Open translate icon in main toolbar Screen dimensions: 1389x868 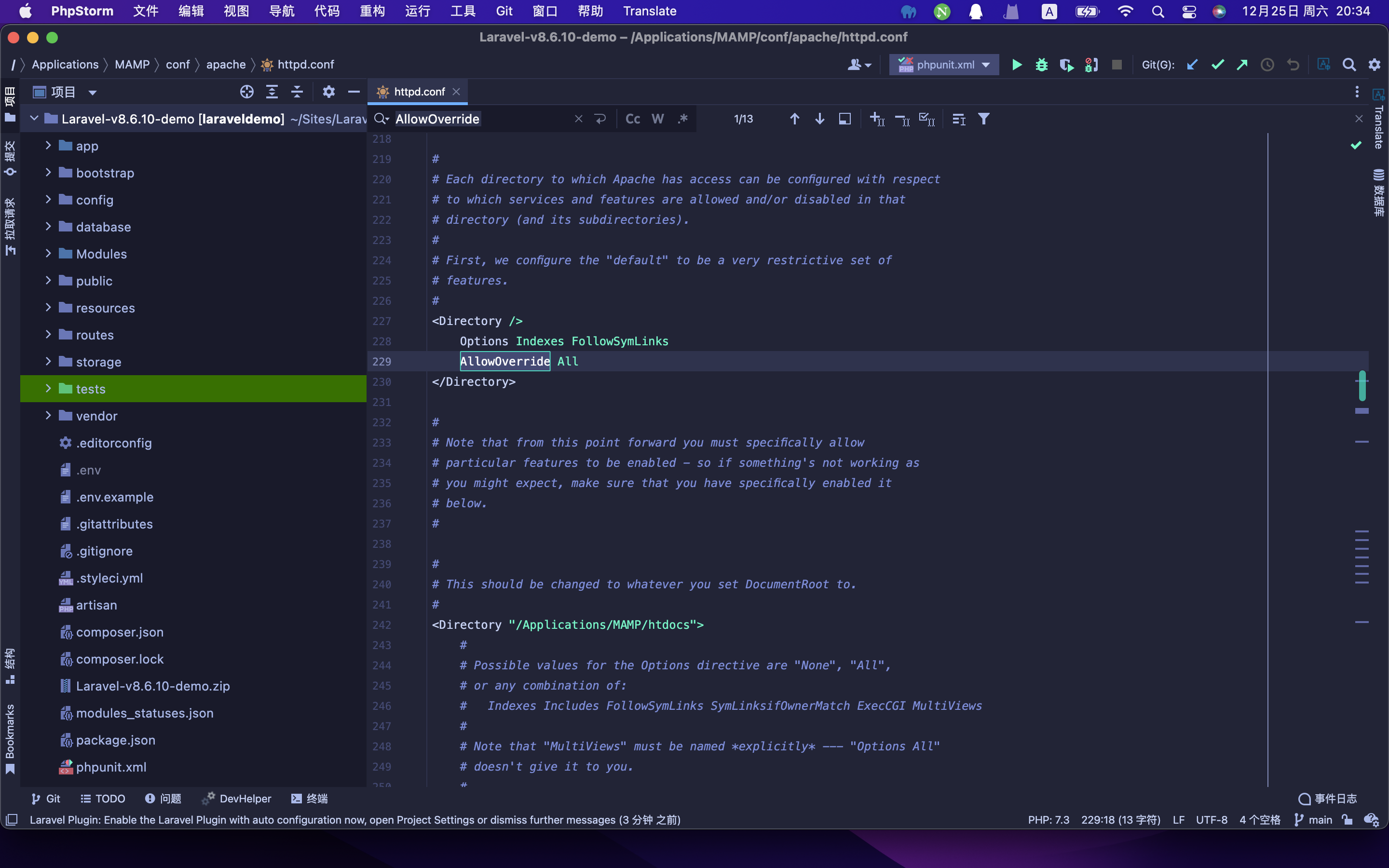click(x=1323, y=65)
